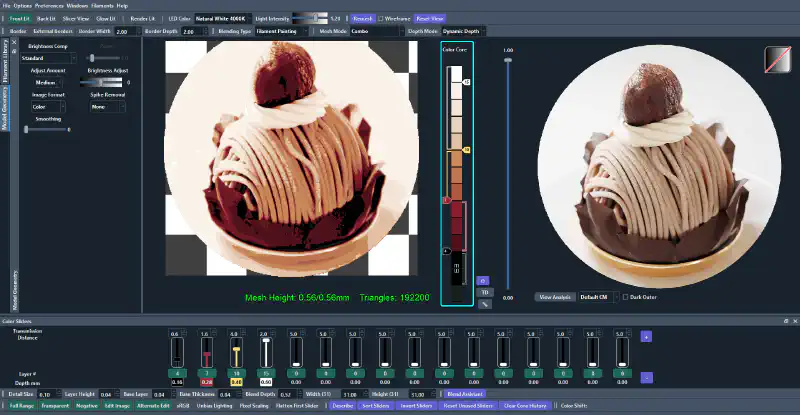Check the Dark Outer checkbox
This screenshot has width=800, height=415.
(625, 297)
